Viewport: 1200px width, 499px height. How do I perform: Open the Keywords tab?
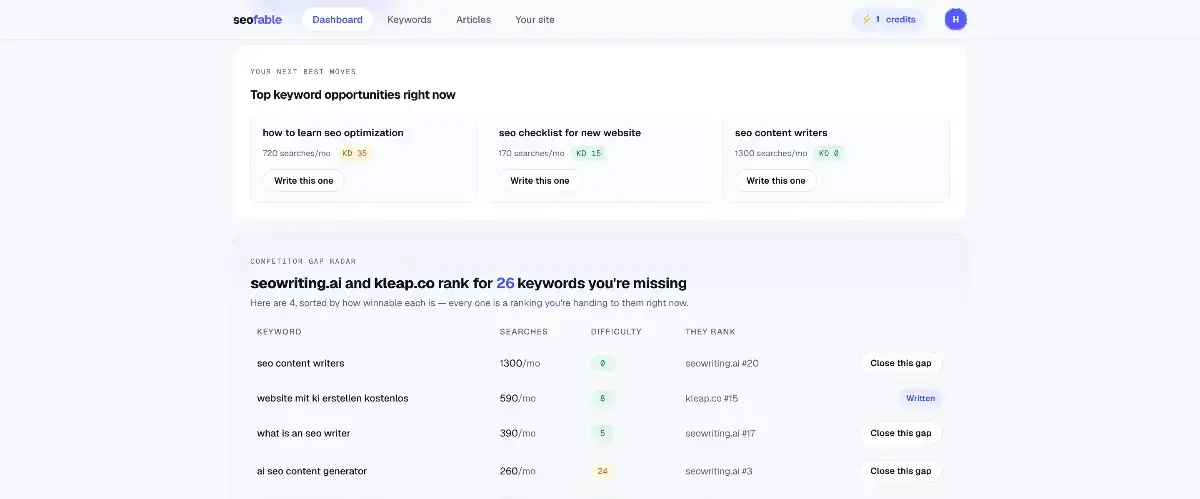[x=409, y=19]
